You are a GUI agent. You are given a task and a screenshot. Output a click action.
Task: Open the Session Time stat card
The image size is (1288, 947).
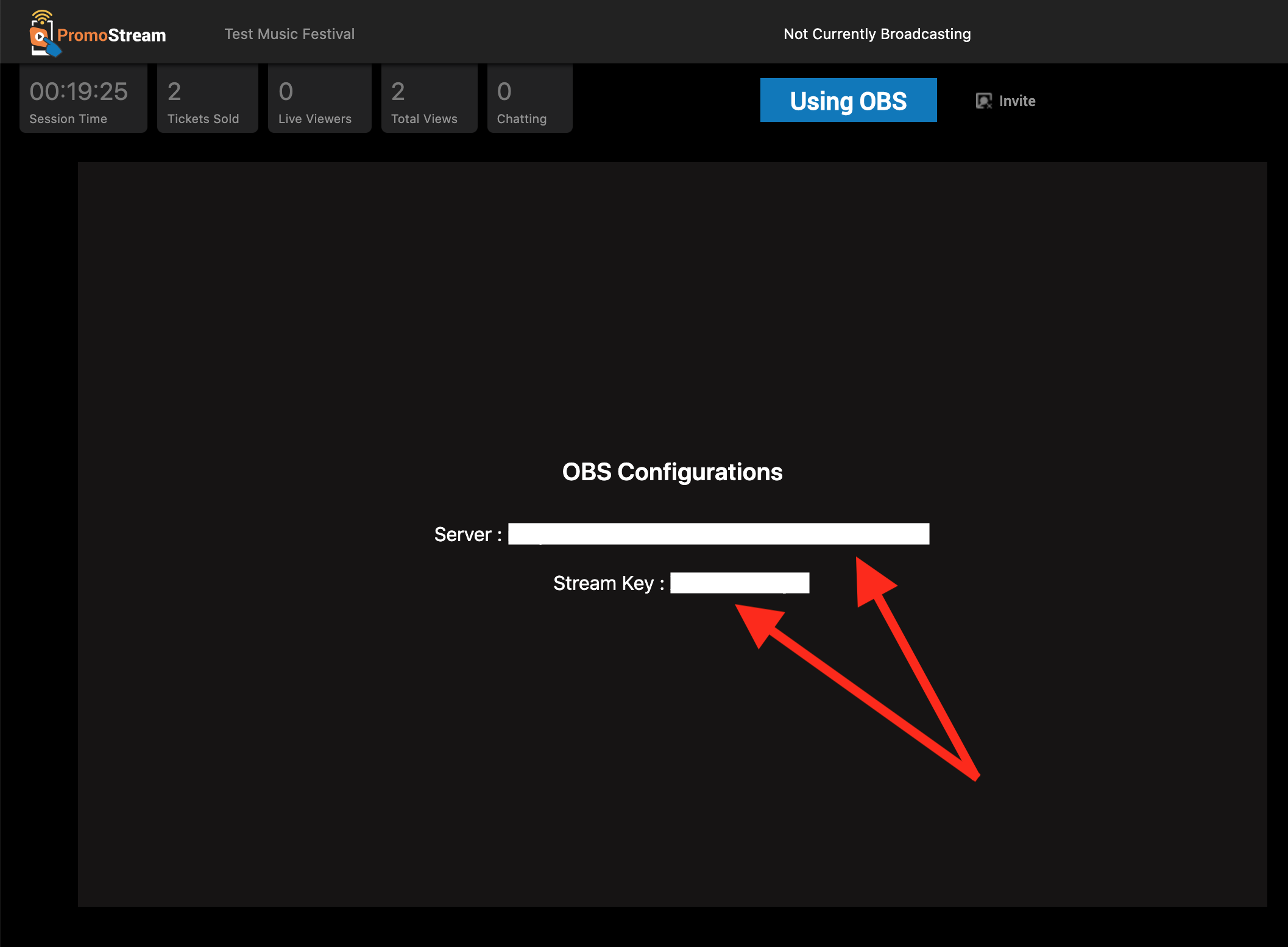83,99
